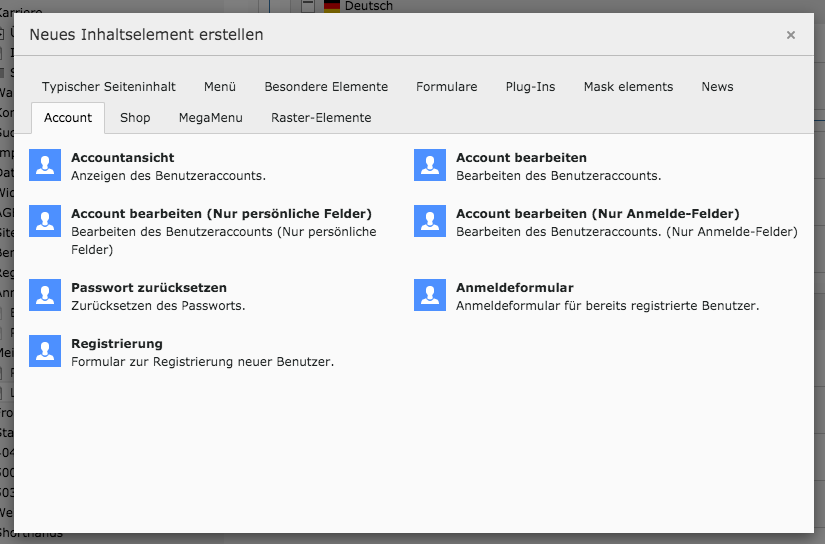Click 'Zurücksetzen des Passworts.' description
Image resolution: width=825 pixels, height=544 pixels.
[158, 306]
